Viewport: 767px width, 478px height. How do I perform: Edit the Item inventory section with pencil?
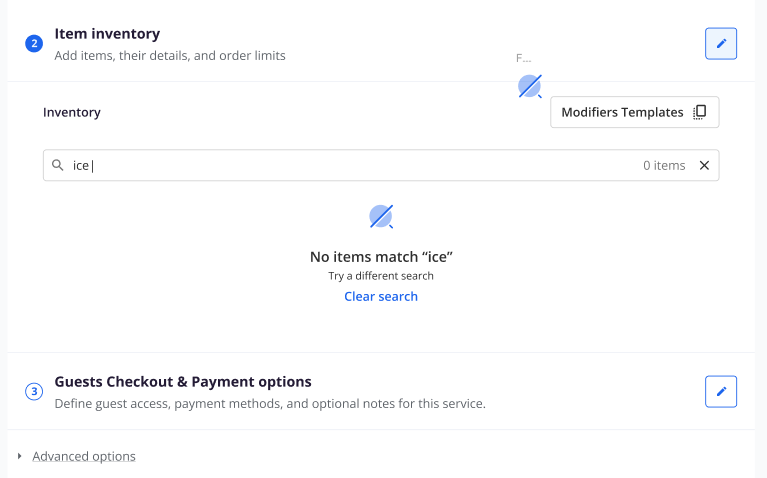click(721, 44)
